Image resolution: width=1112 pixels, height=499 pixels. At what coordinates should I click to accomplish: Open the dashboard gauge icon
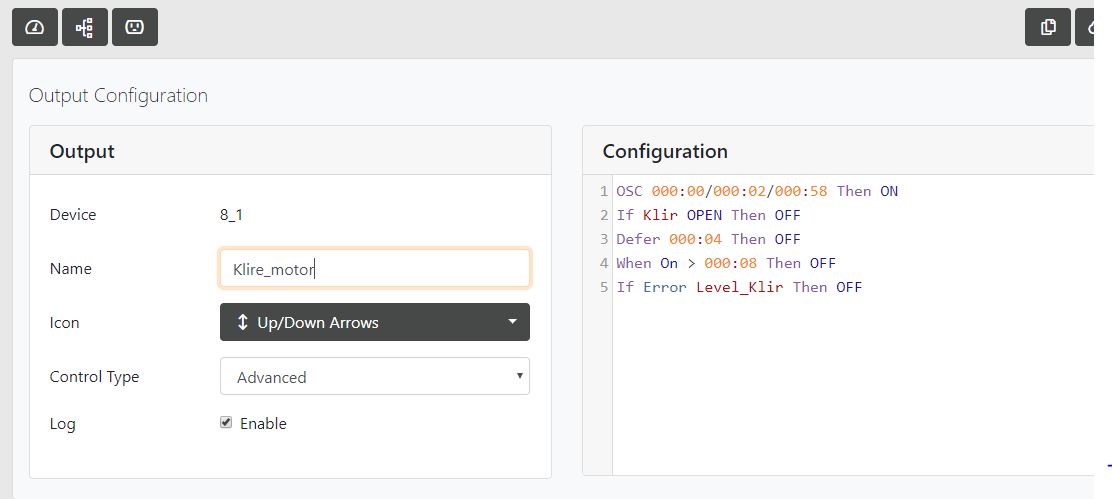[x=35, y=28]
